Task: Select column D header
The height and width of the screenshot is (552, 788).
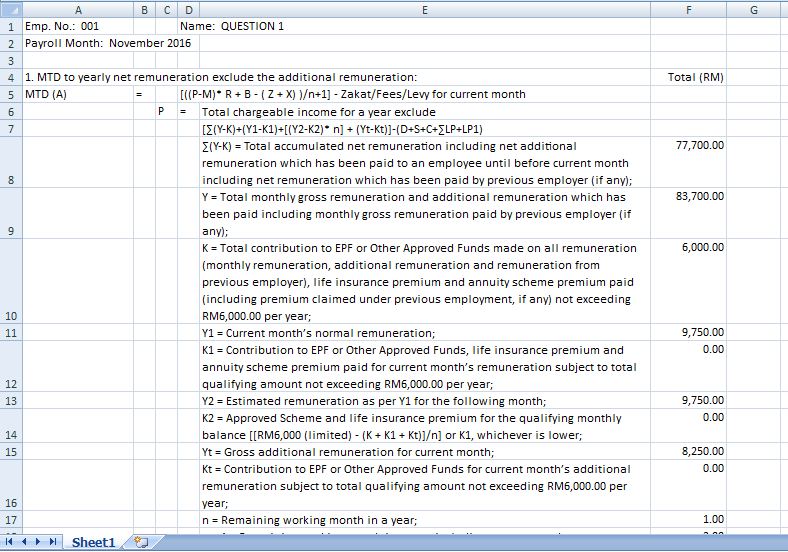Action: coord(188,10)
